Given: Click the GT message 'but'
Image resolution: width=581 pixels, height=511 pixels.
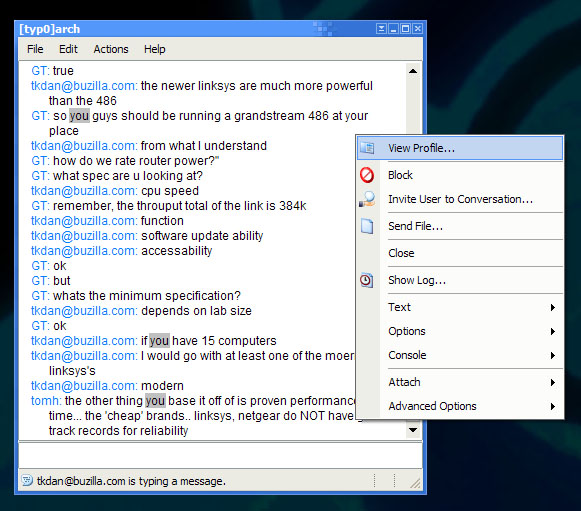Looking at the screenshot, I should coord(62,281).
